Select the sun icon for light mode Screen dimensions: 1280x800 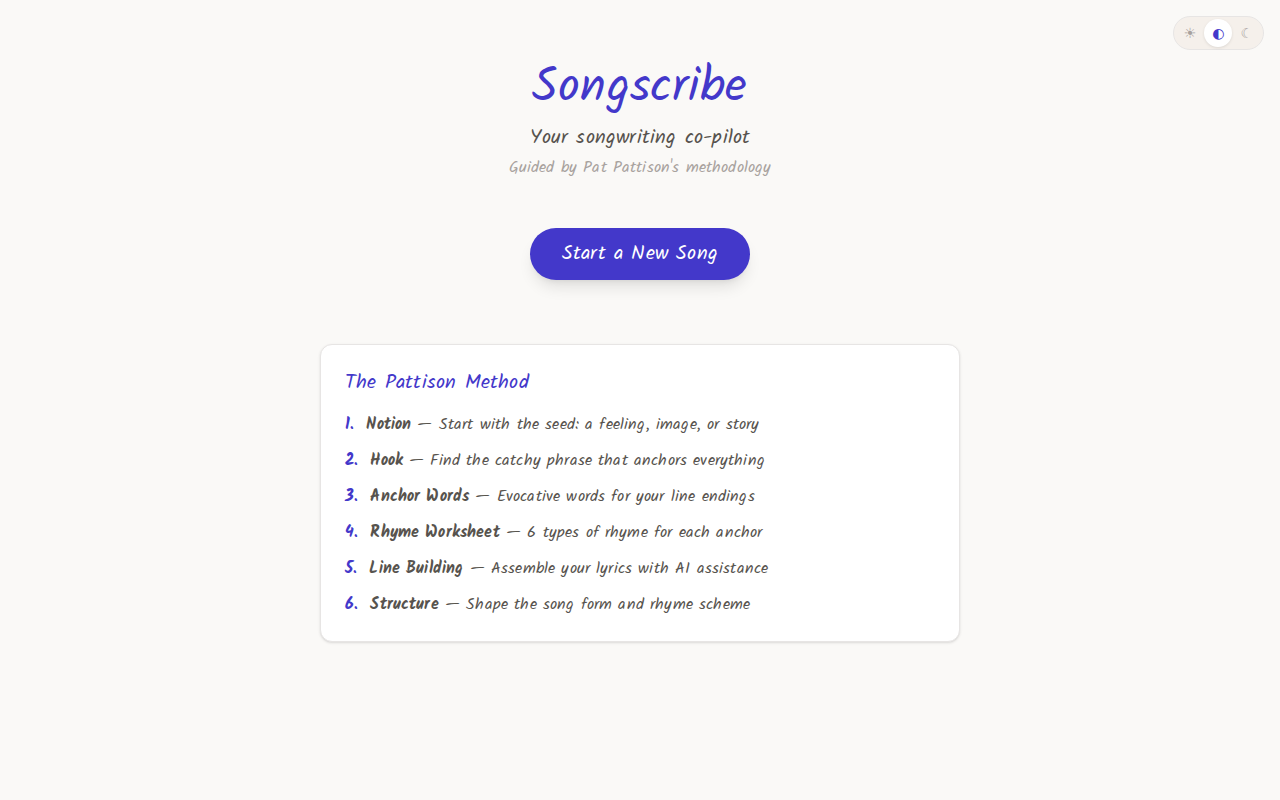(1190, 33)
